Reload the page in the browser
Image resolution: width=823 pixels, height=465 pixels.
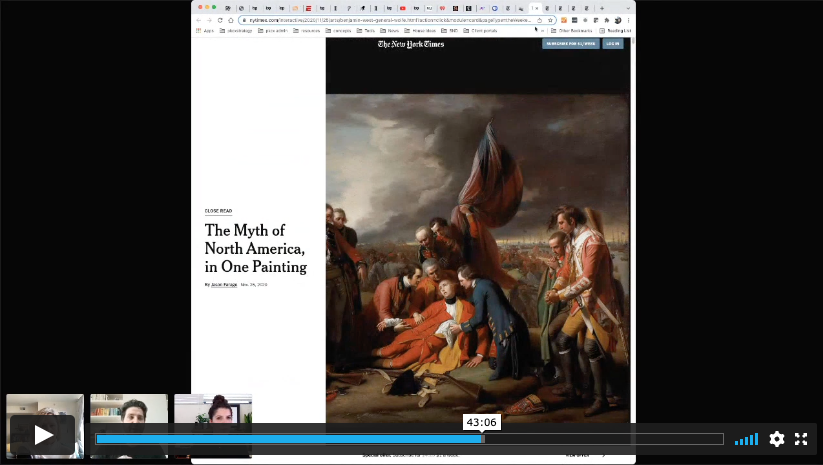tap(220, 20)
